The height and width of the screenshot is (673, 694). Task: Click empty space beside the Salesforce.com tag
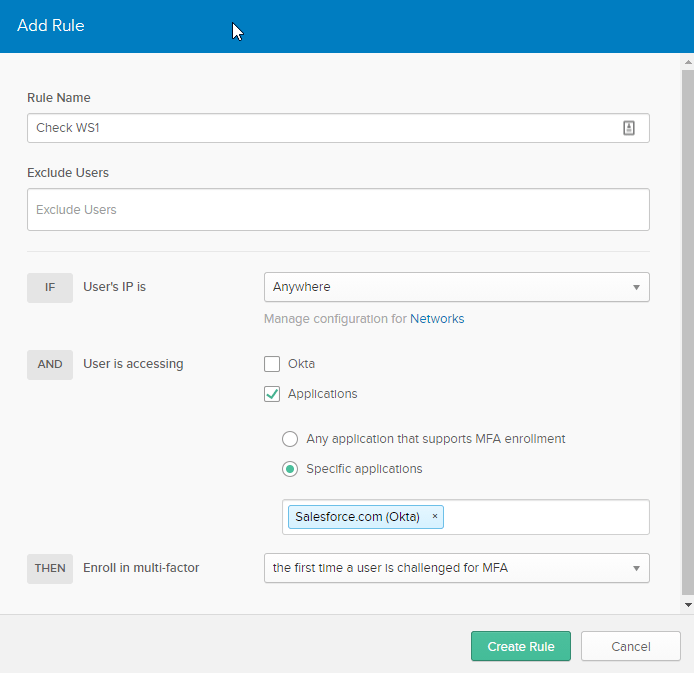pos(545,517)
